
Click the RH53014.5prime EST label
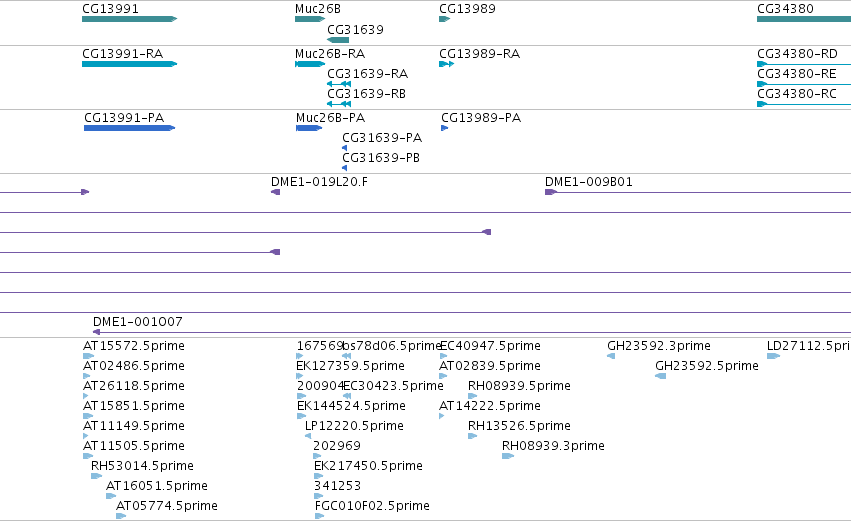coord(142,466)
